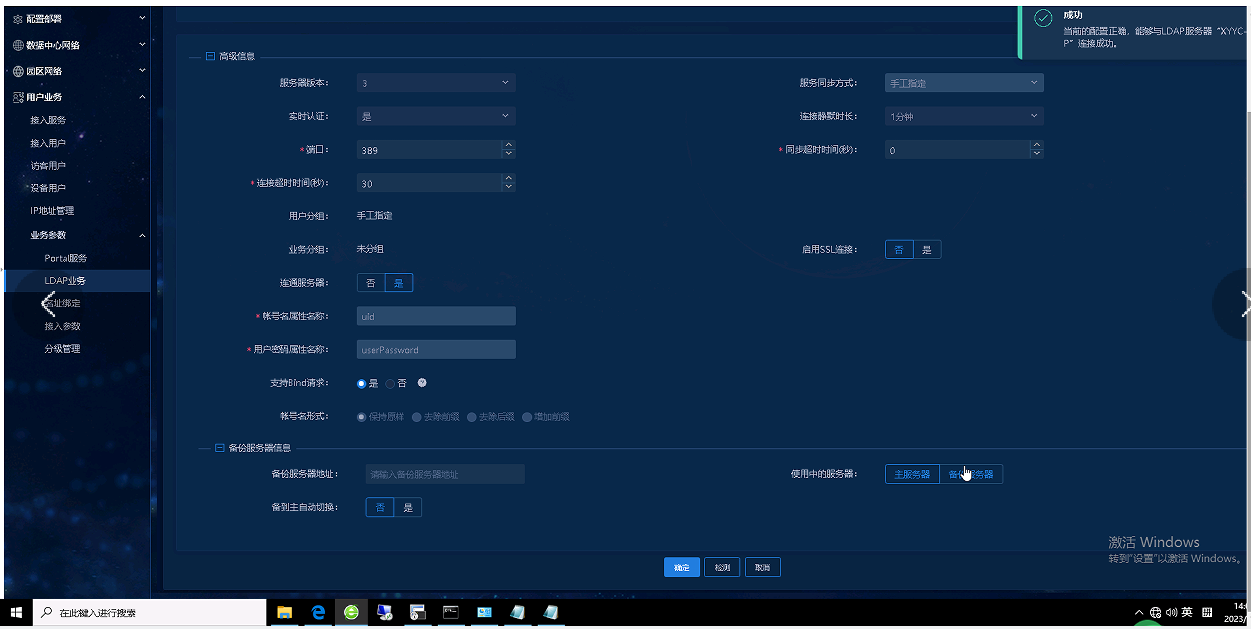Viewport: 1251px width, 629px height.
Task: Click the 配置部署 gear icon in sidebar
Action: click(x=18, y=18)
